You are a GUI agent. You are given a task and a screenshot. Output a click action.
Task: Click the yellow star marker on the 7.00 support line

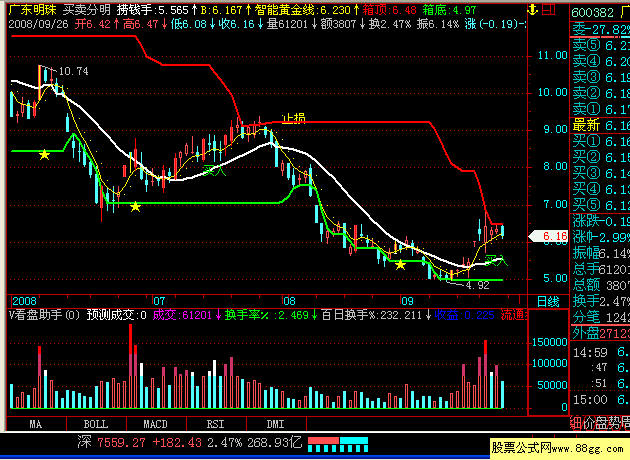(x=135, y=207)
